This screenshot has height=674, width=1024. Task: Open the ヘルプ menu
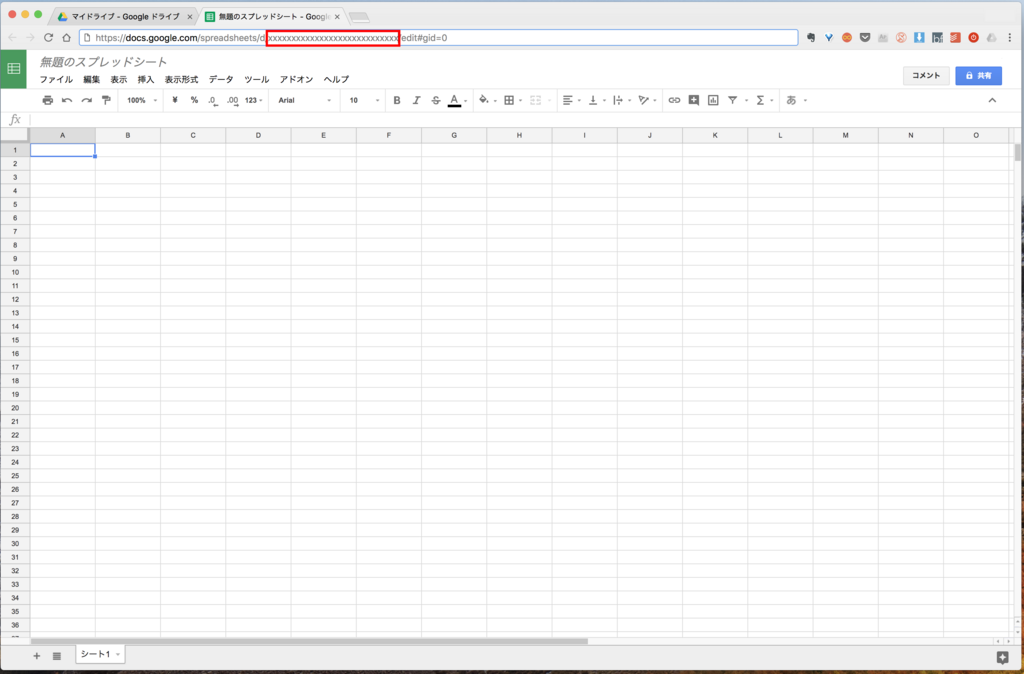[x=336, y=80]
